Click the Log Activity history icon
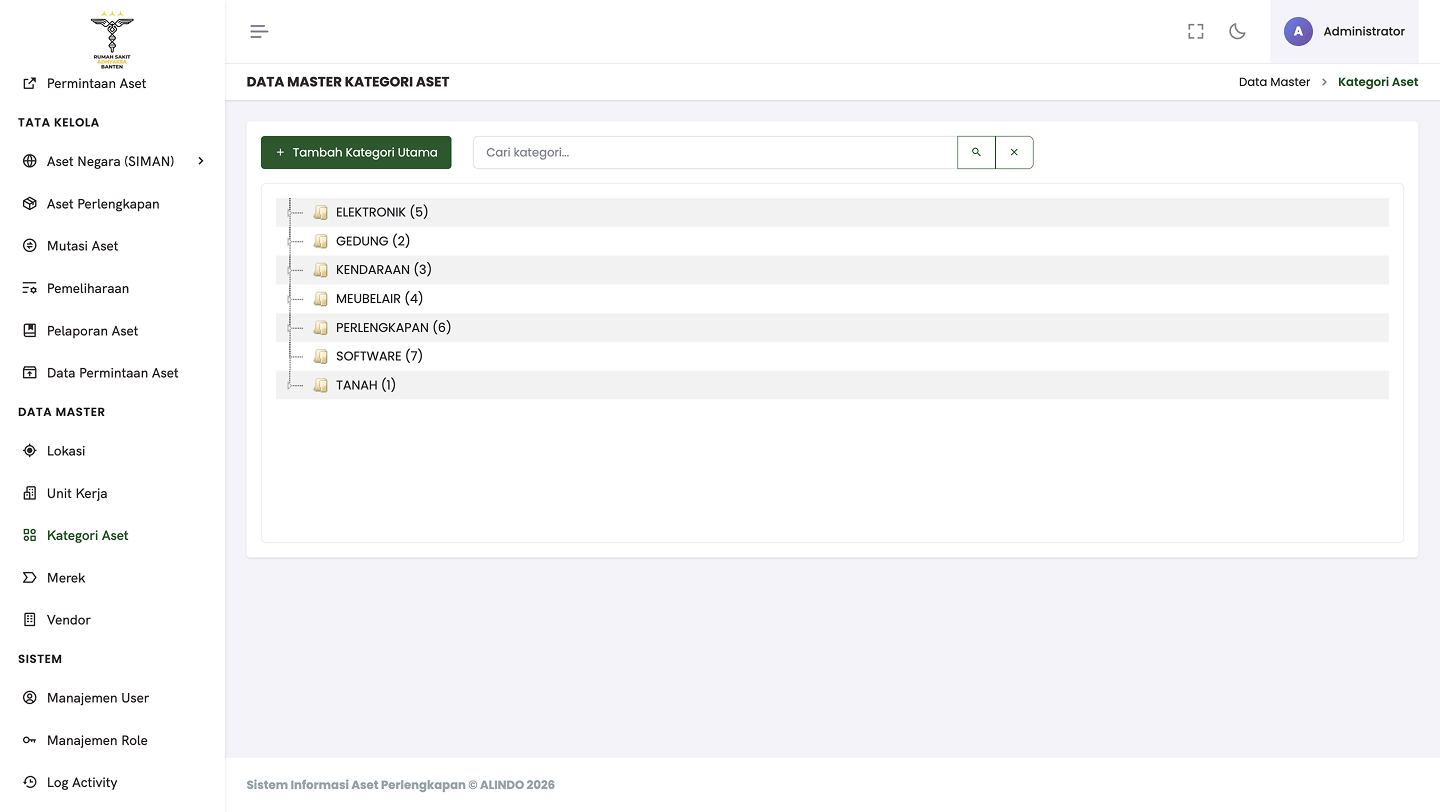This screenshot has height=812, width=1440. click(29, 782)
